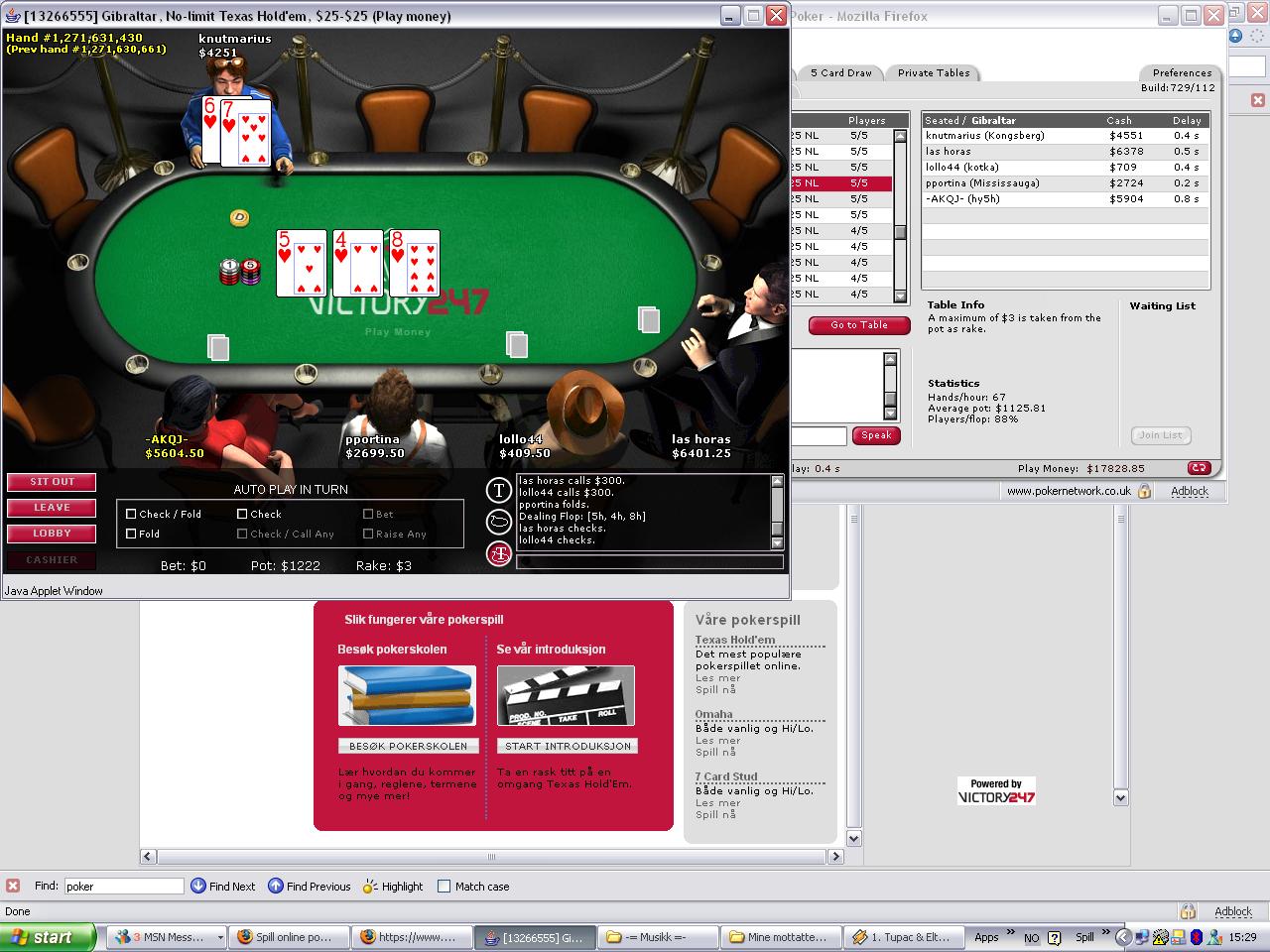Enable Check / Fold auto play

tap(131, 514)
